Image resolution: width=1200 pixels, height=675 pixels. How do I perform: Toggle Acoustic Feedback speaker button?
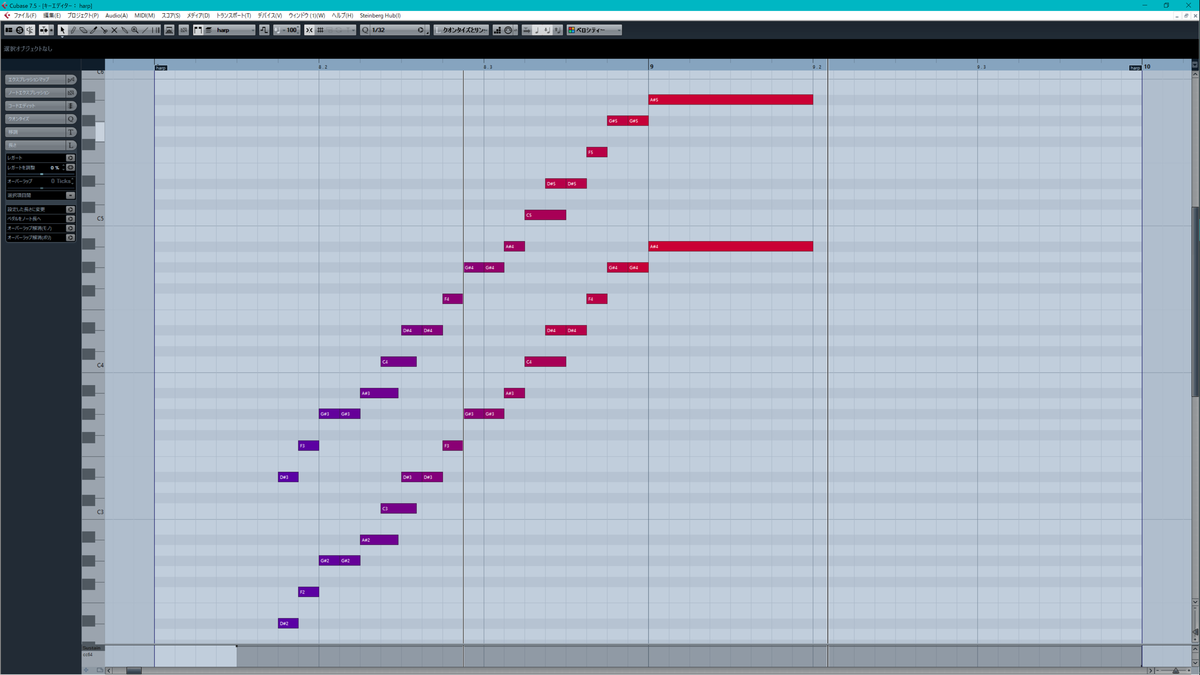click(30, 30)
